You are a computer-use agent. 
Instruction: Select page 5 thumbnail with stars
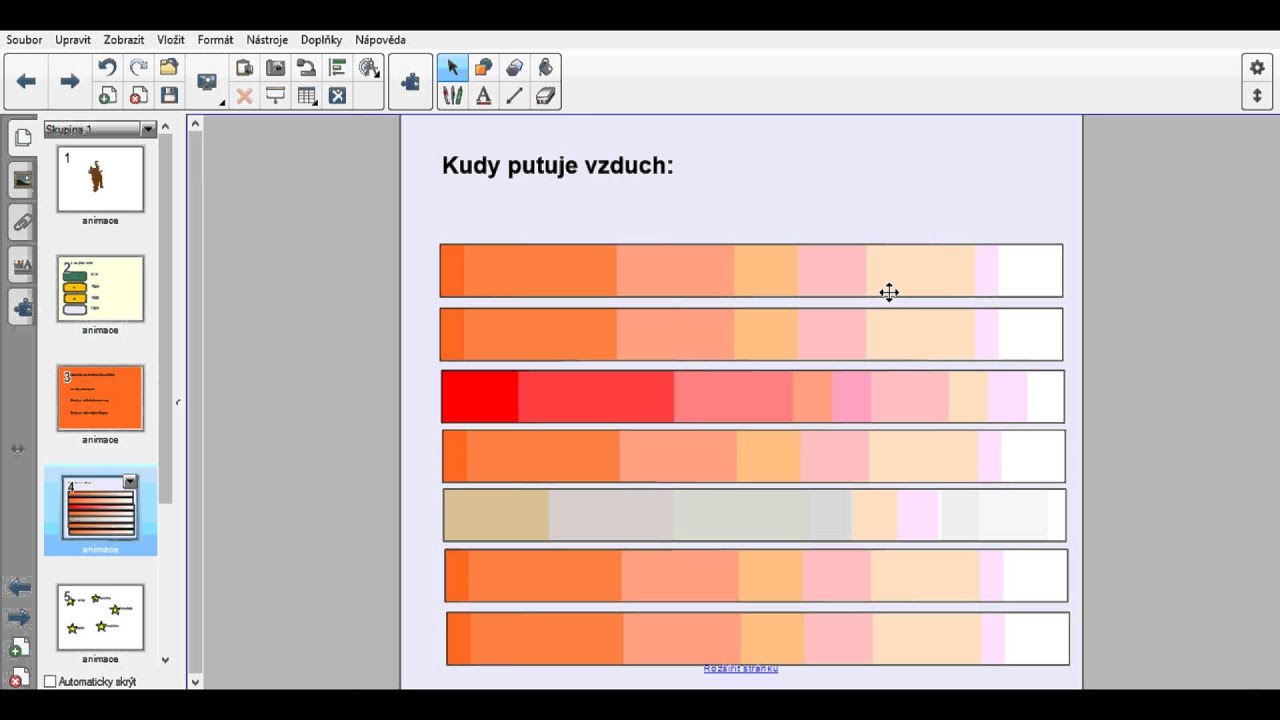100,618
